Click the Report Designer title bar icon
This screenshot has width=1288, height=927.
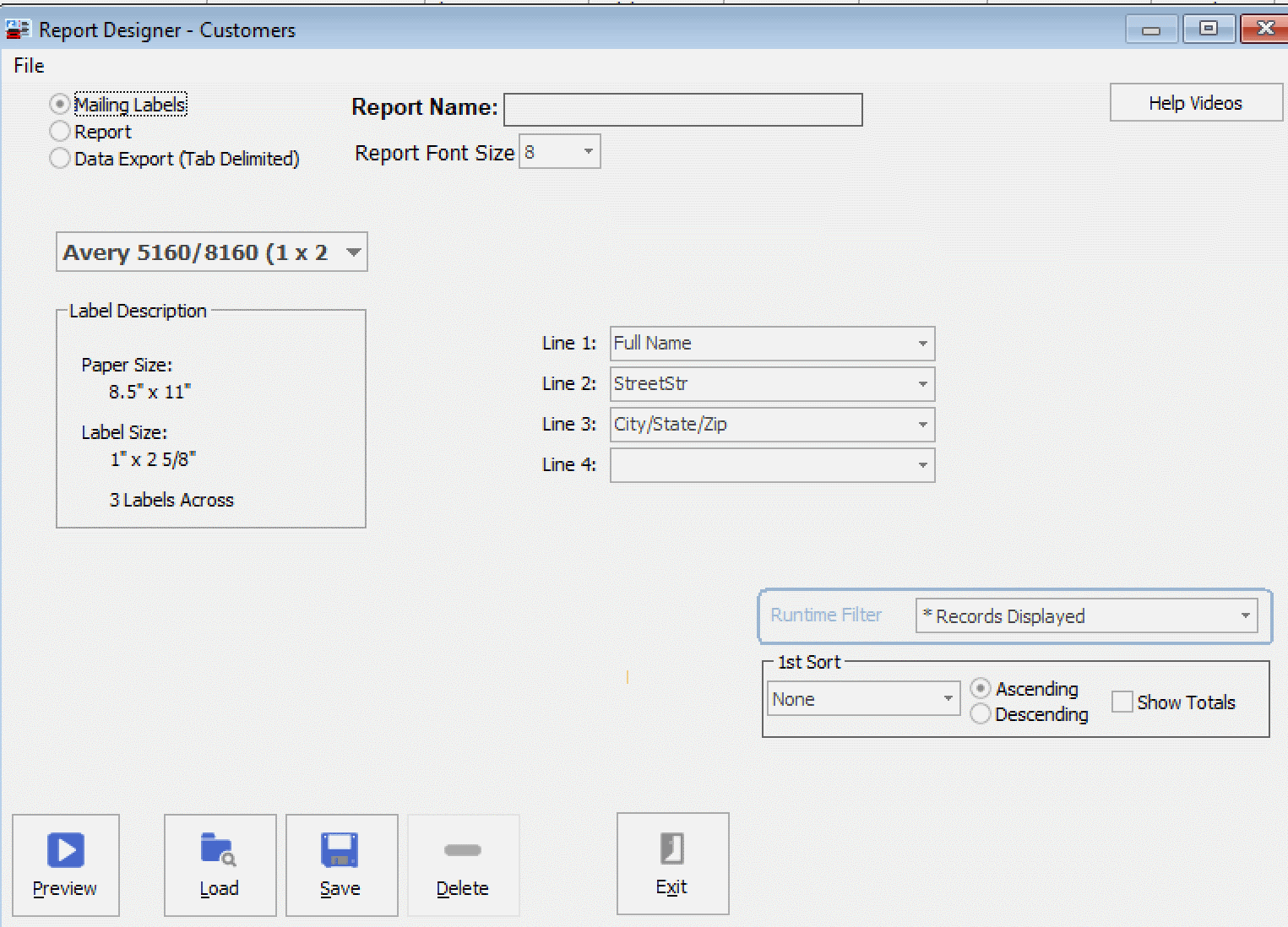pos(17,29)
